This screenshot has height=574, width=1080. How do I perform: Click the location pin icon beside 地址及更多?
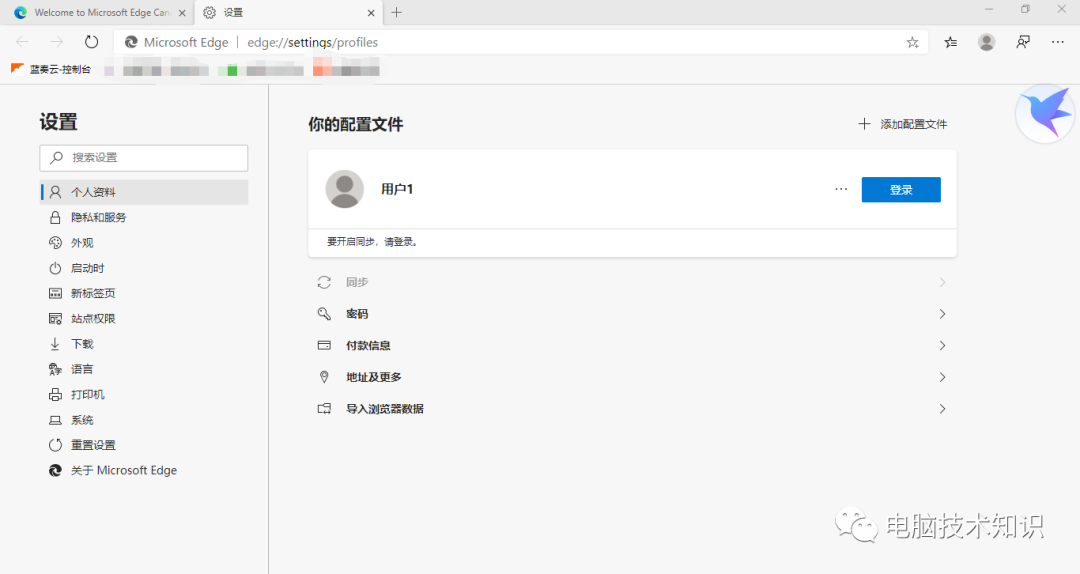click(324, 377)
